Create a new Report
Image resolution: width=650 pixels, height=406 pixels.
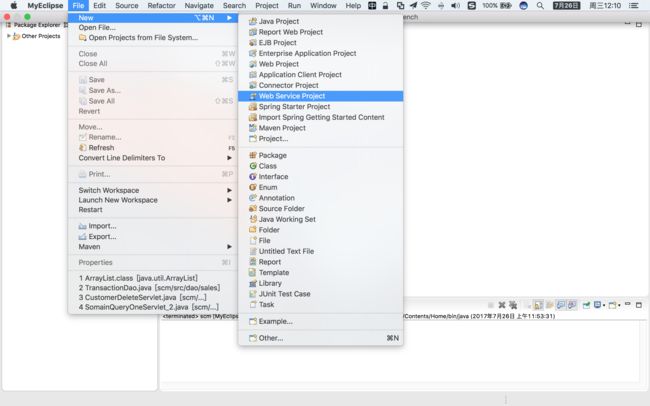pos(320,262)
